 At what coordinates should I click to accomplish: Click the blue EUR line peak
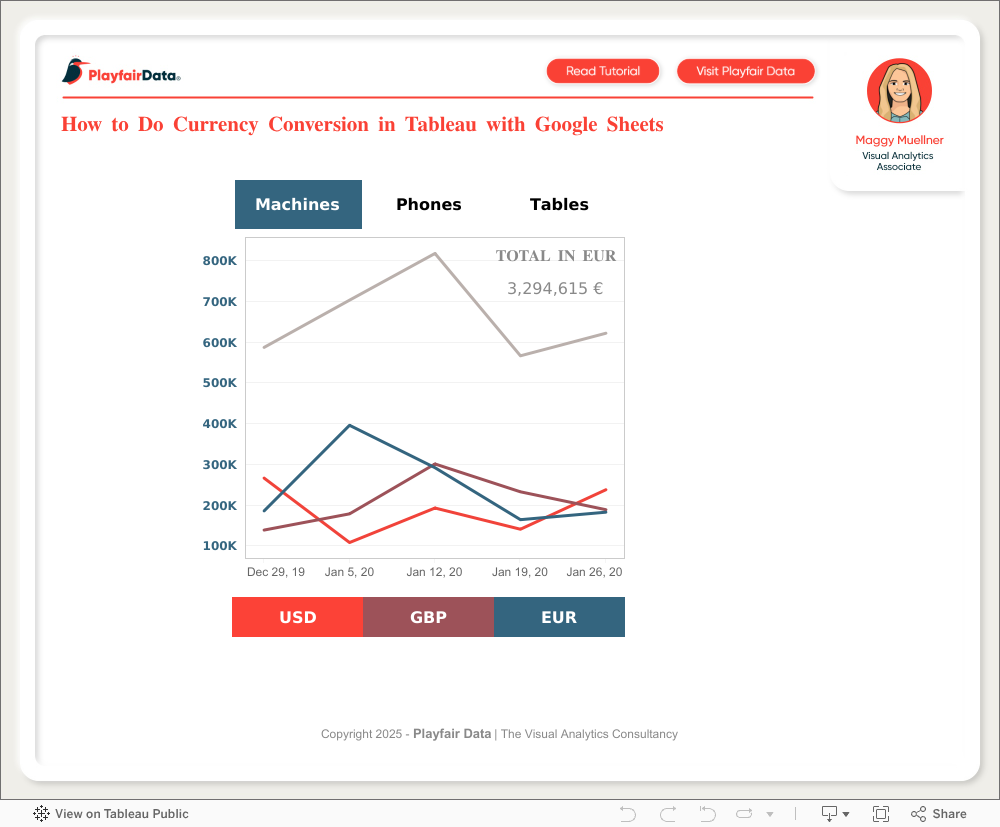349,425
